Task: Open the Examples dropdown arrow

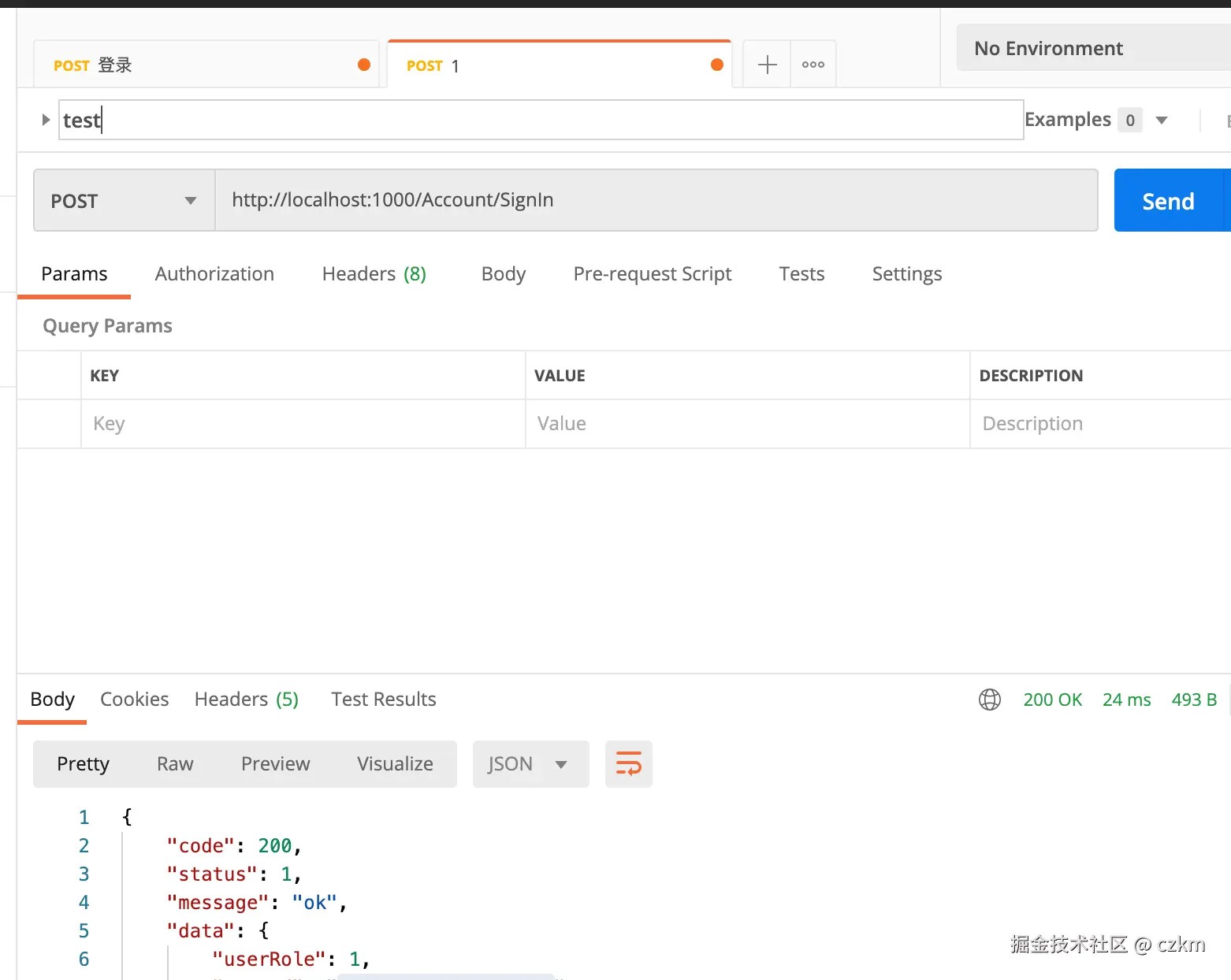Action: point(1162,121)
